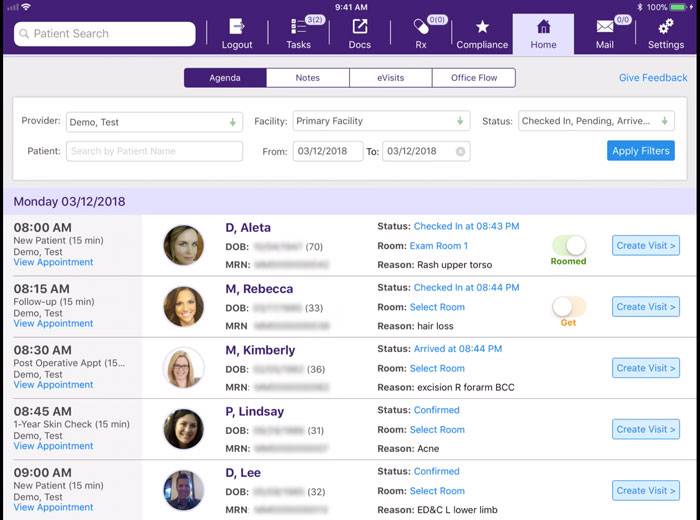The image size is (700, 520).
Task: Change Exam Room 1 for D, Aleta
Action: click(439, 246)
